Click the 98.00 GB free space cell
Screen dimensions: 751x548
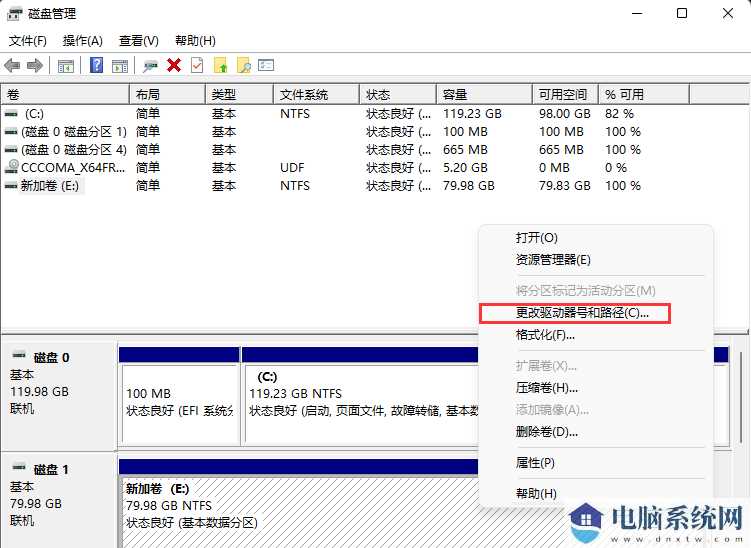(x=565, y=114)
